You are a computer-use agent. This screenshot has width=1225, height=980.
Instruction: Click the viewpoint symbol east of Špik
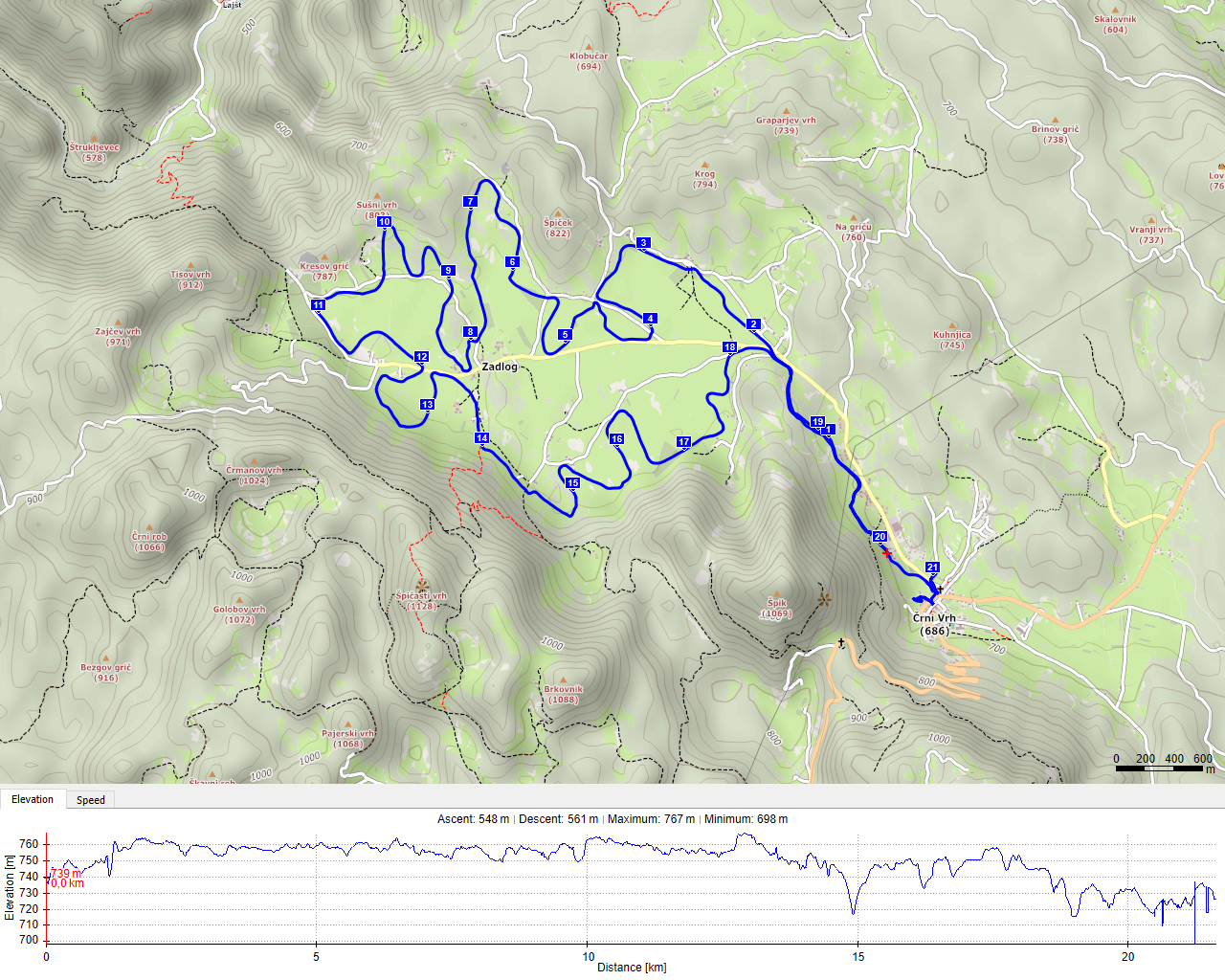click(x=825, y=600)
